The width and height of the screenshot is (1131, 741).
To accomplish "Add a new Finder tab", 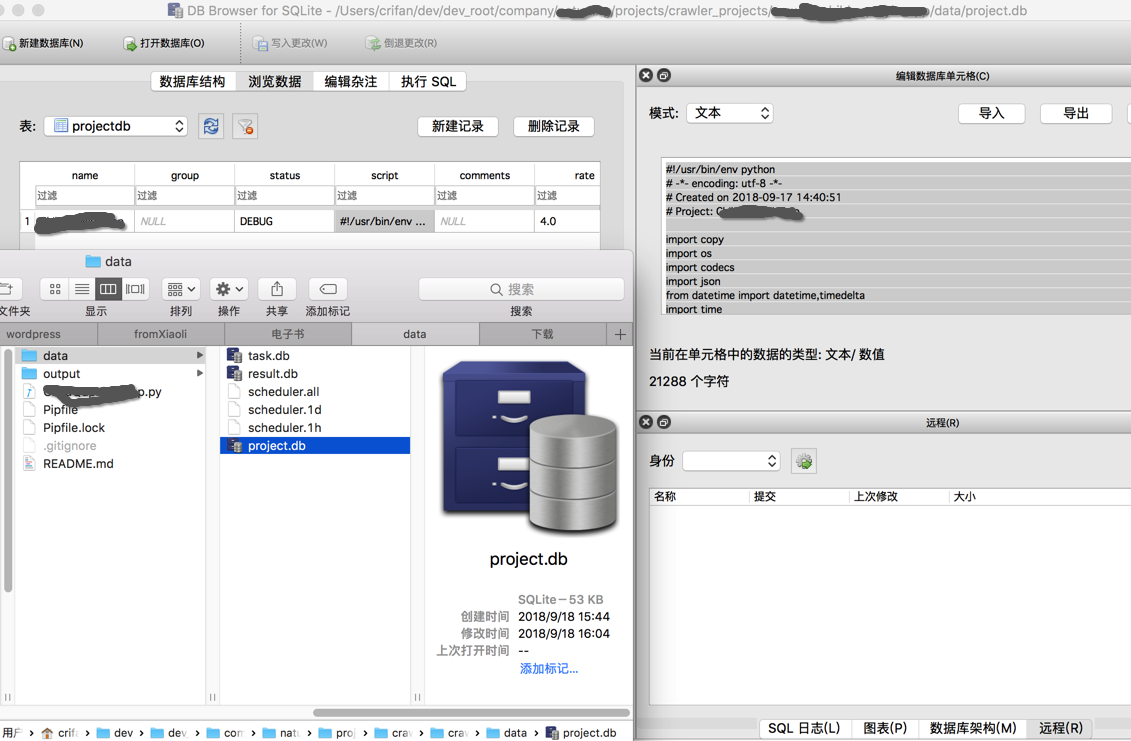I will 620,334.
